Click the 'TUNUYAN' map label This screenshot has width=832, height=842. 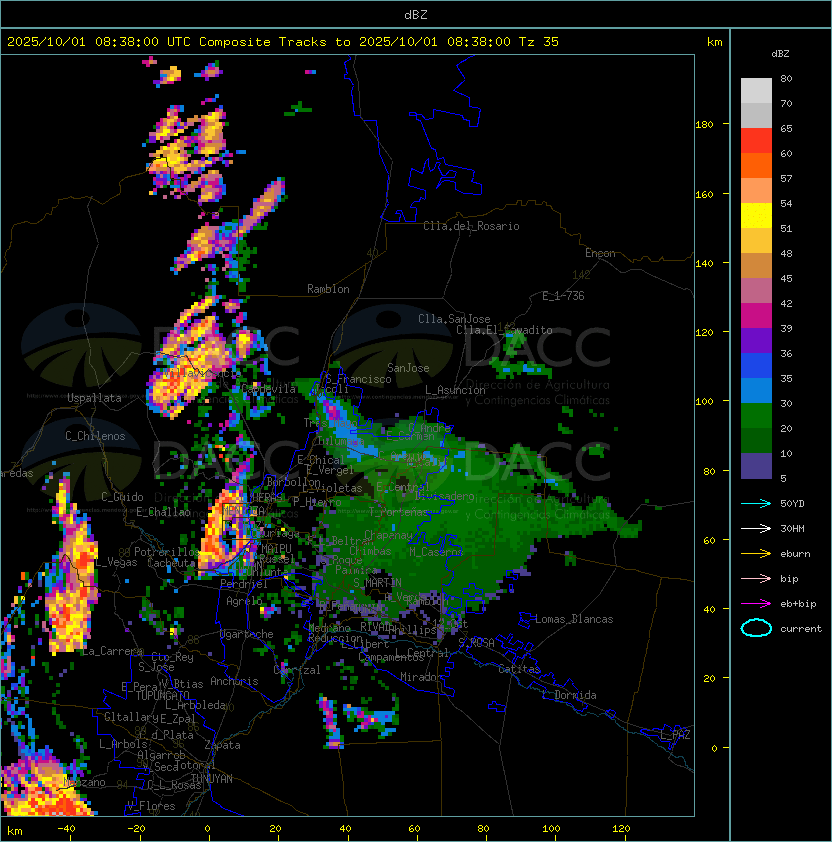[212, 779]
